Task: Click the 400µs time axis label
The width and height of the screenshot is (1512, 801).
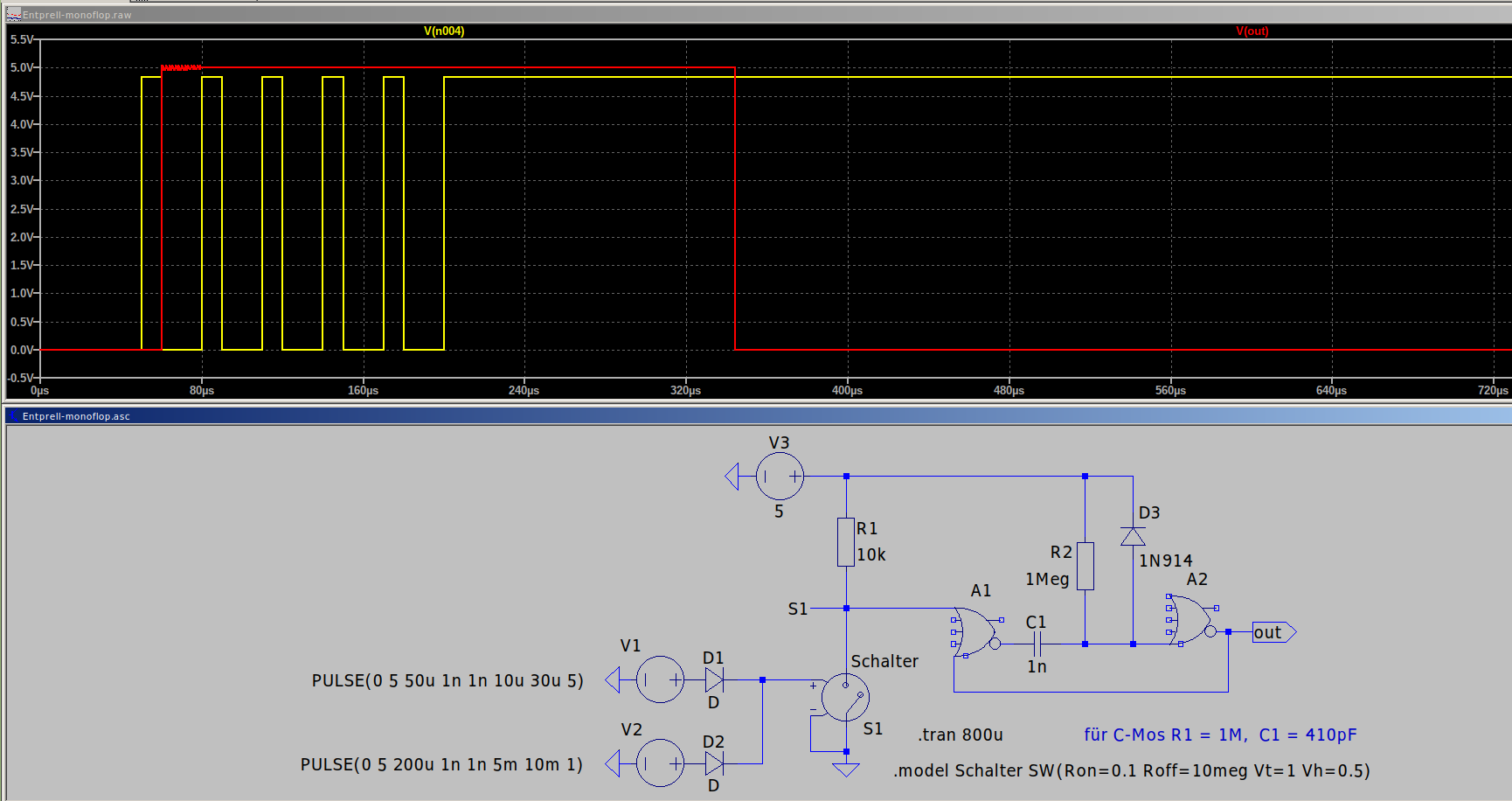Action: tap(847, 391)
